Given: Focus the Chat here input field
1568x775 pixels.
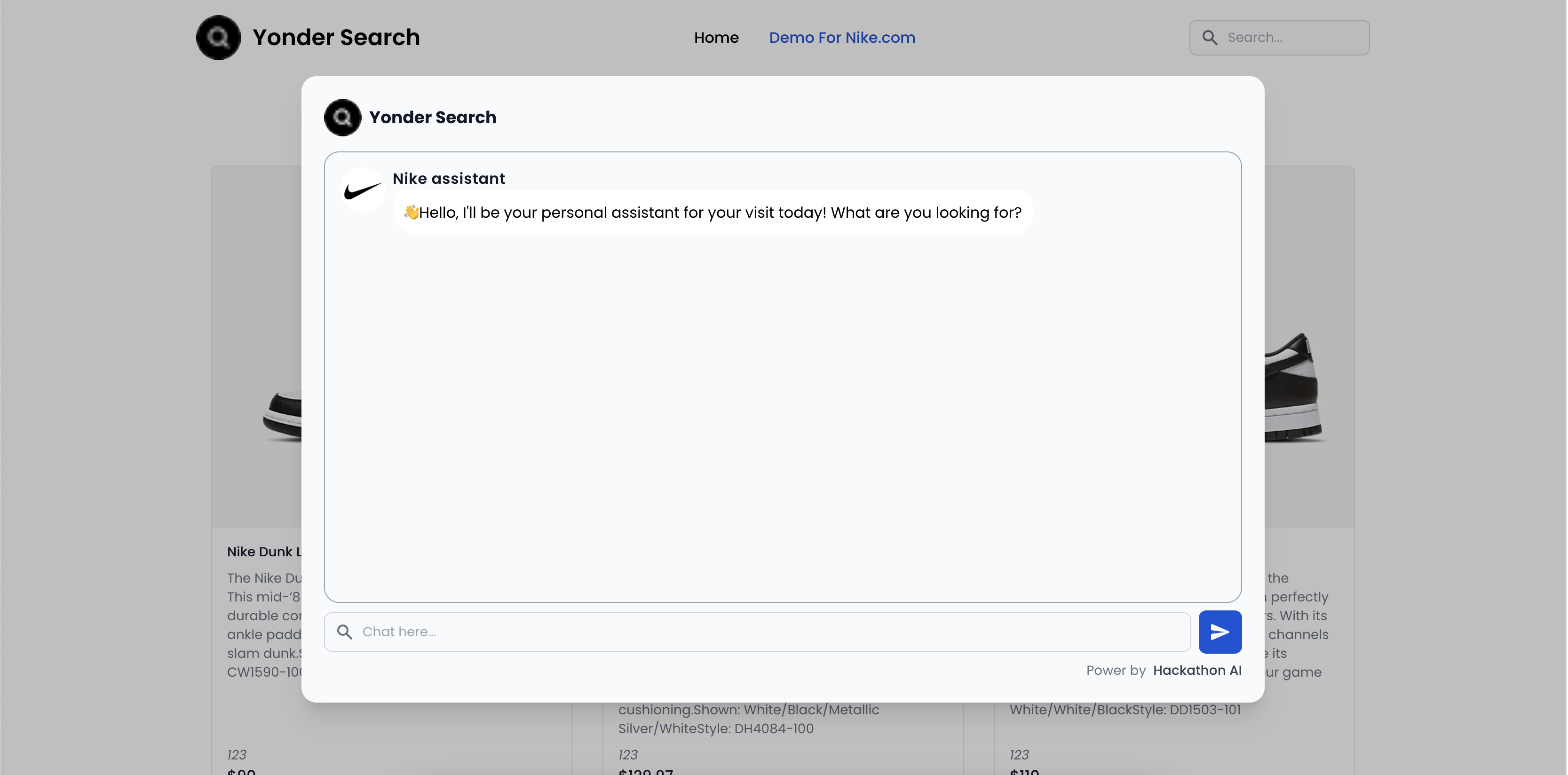Looking at the screenshot, I should click(x=767, y=632).
